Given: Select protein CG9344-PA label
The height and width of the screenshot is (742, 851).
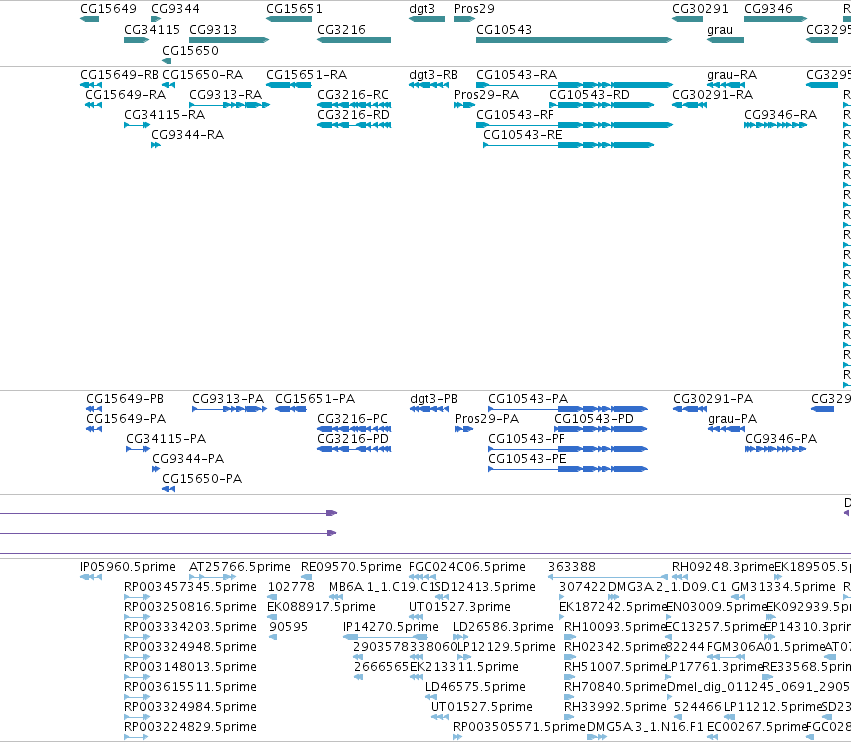Looking at the screenshot, I should tap(188, 459).
